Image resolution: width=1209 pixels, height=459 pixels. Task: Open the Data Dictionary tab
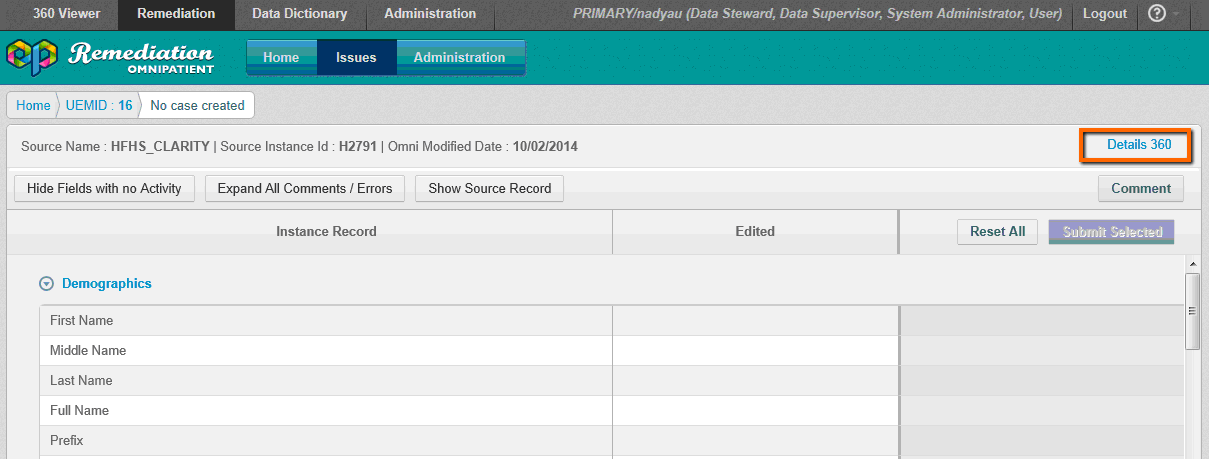coord(299,14)
